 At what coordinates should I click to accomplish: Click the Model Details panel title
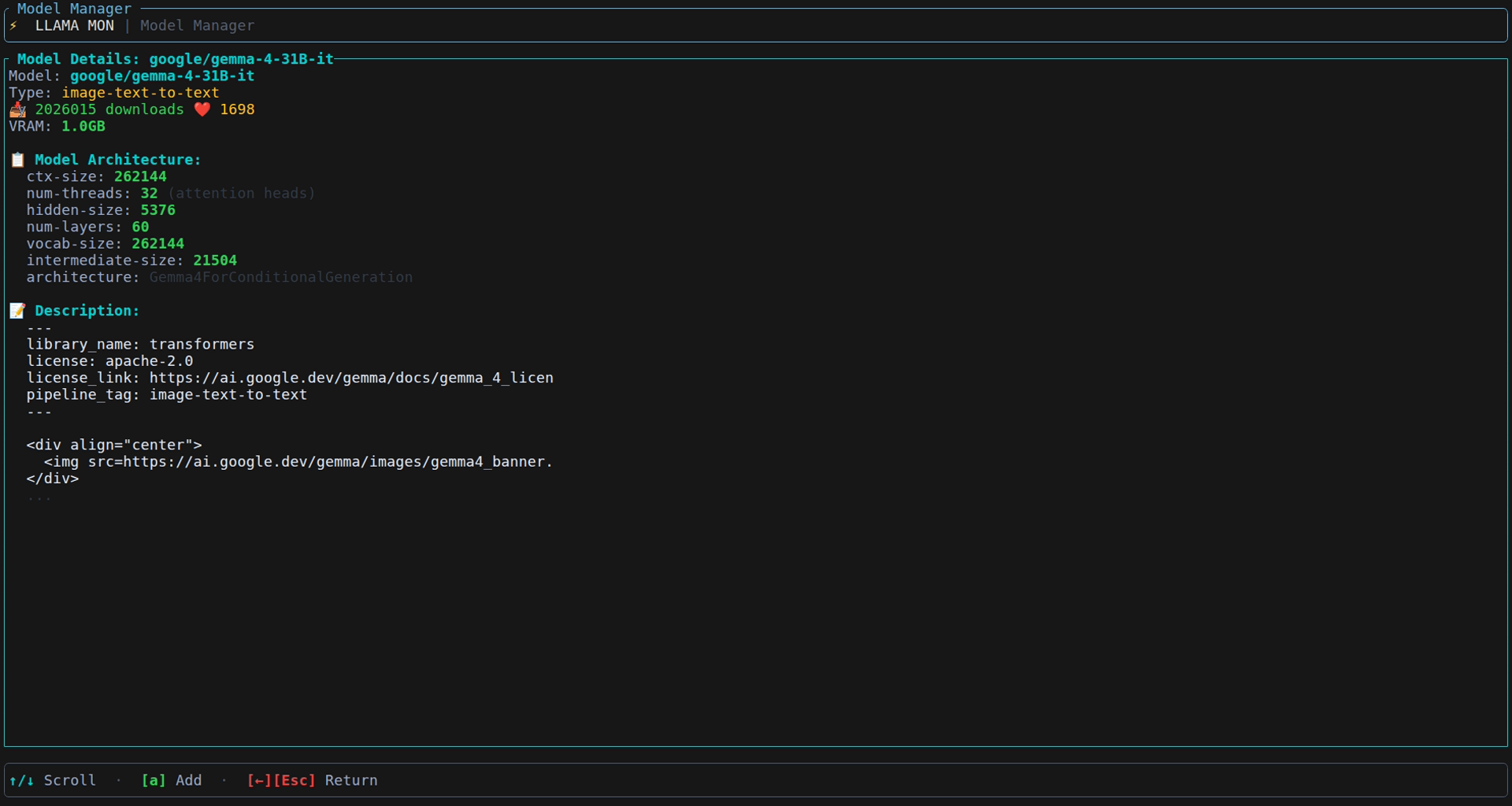tap(175, 59)
